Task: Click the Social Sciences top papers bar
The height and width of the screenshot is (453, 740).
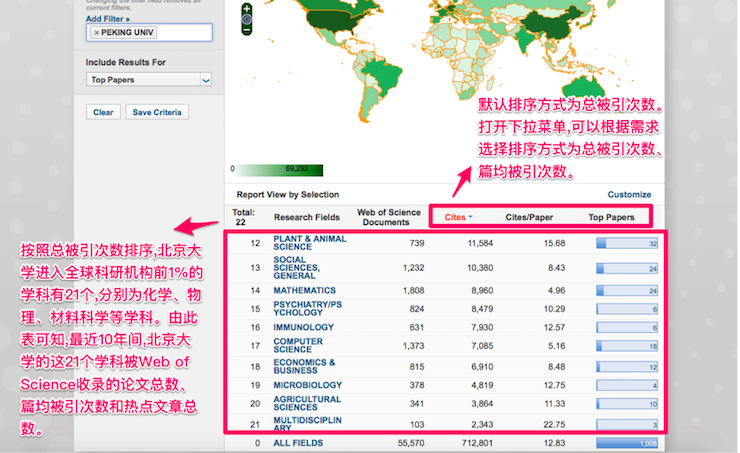Action: (x=627, y=268)
